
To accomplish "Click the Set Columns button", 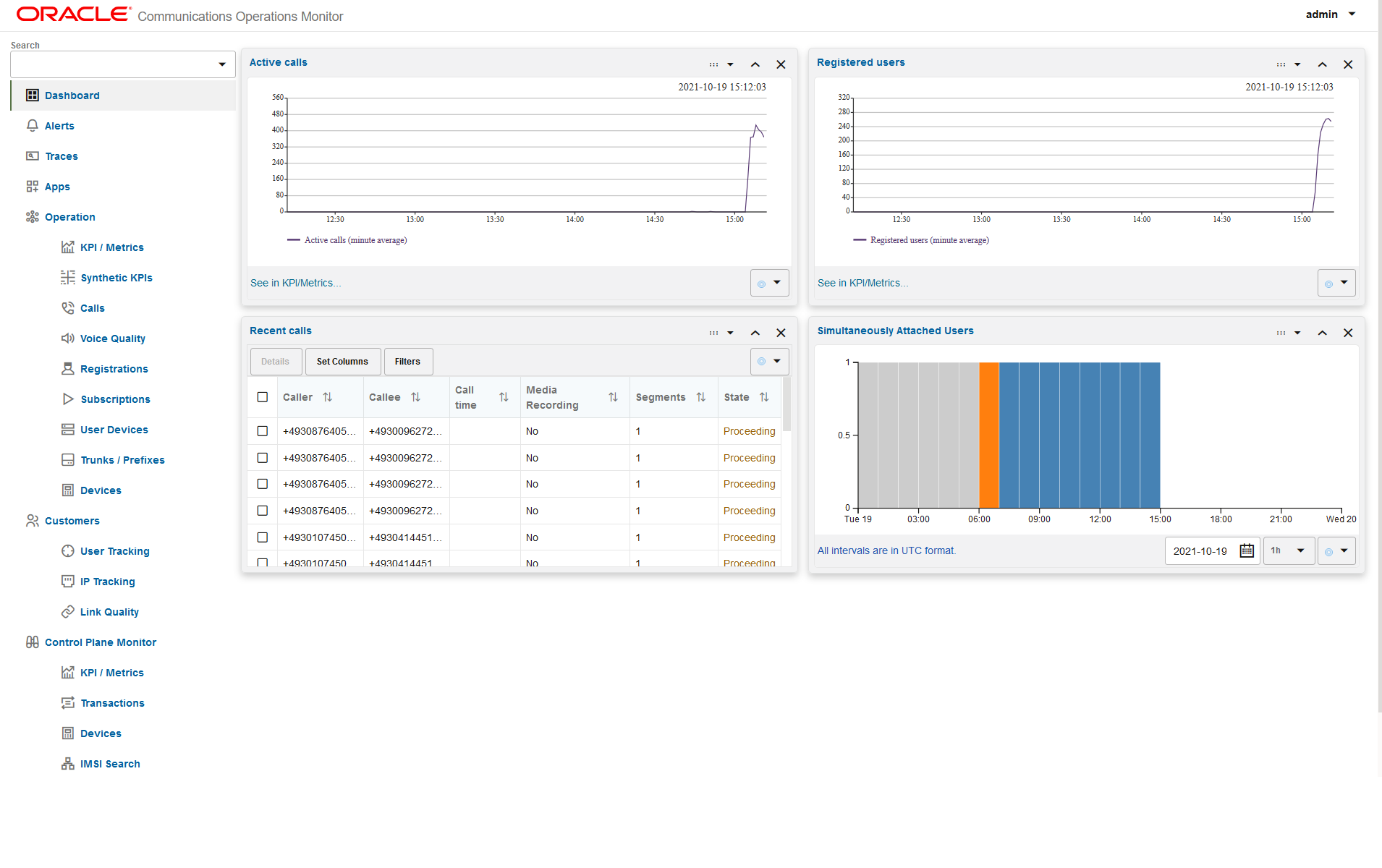I will click(342, 362).
